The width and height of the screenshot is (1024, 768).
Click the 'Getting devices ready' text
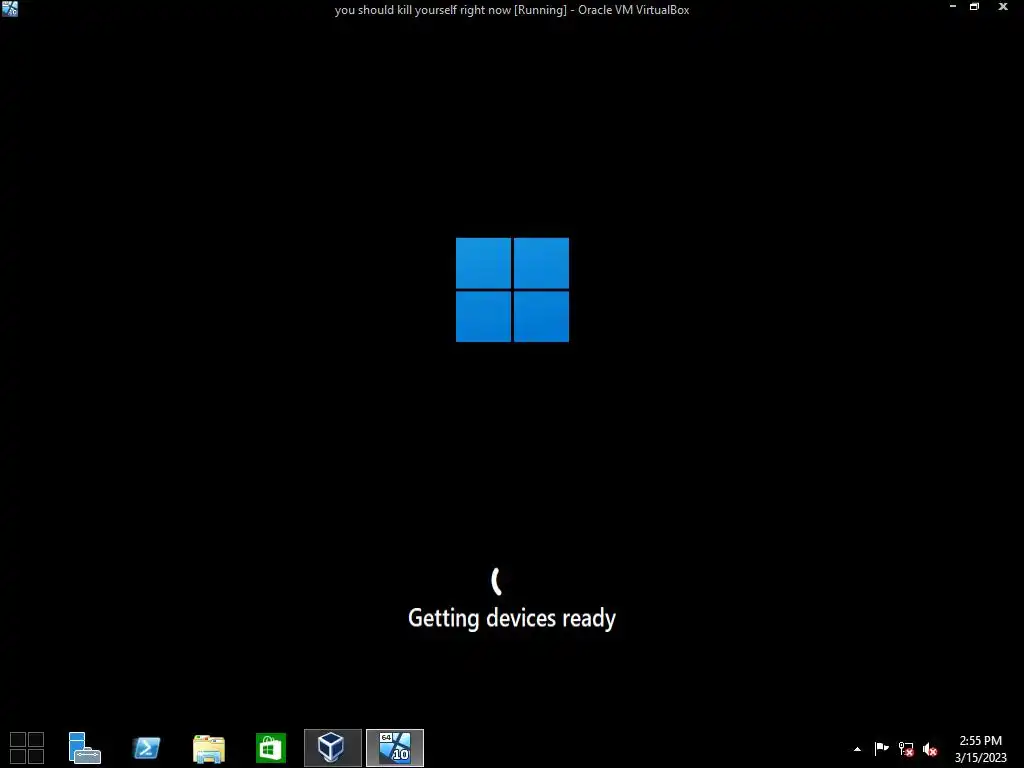(x=512, y=618)
